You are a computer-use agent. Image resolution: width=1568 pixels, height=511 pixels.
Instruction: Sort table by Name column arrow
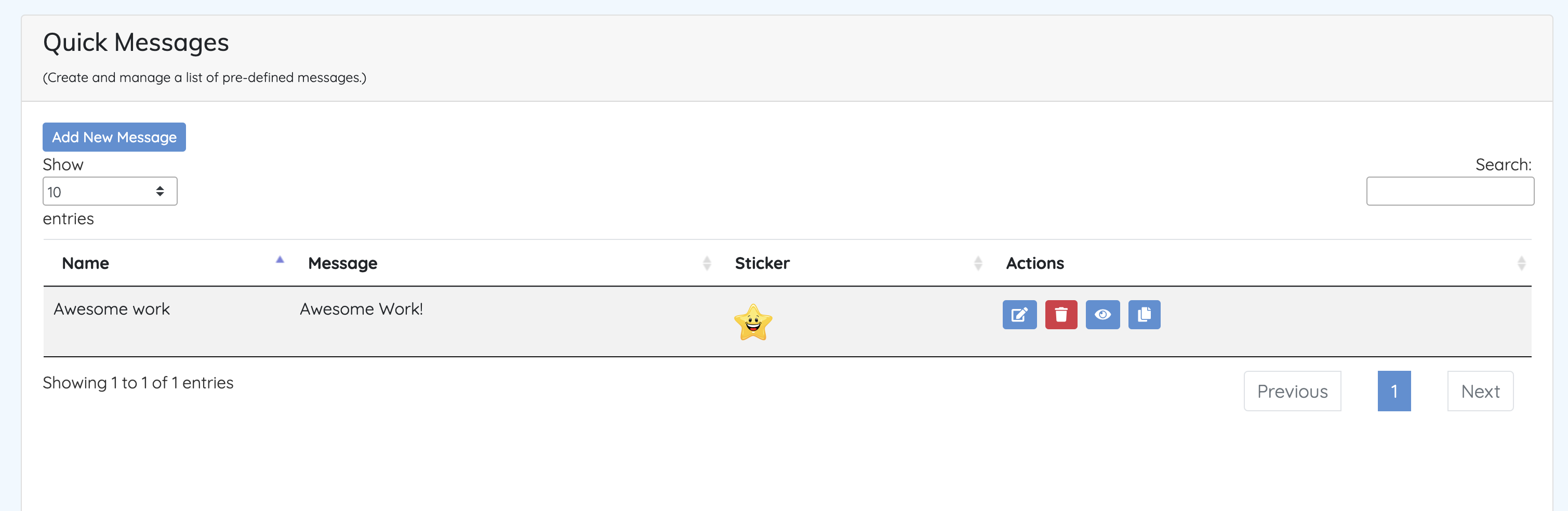click(280, 260)
